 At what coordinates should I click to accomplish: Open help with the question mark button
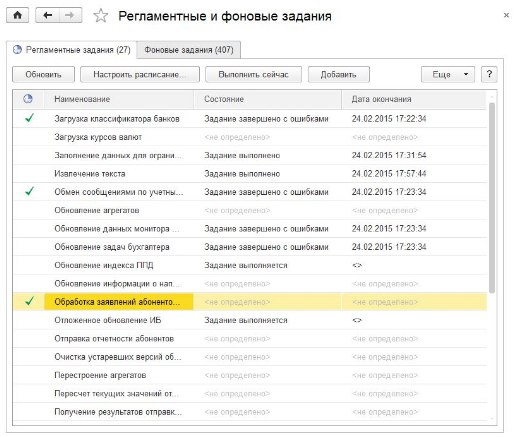[x=489, y=74]
